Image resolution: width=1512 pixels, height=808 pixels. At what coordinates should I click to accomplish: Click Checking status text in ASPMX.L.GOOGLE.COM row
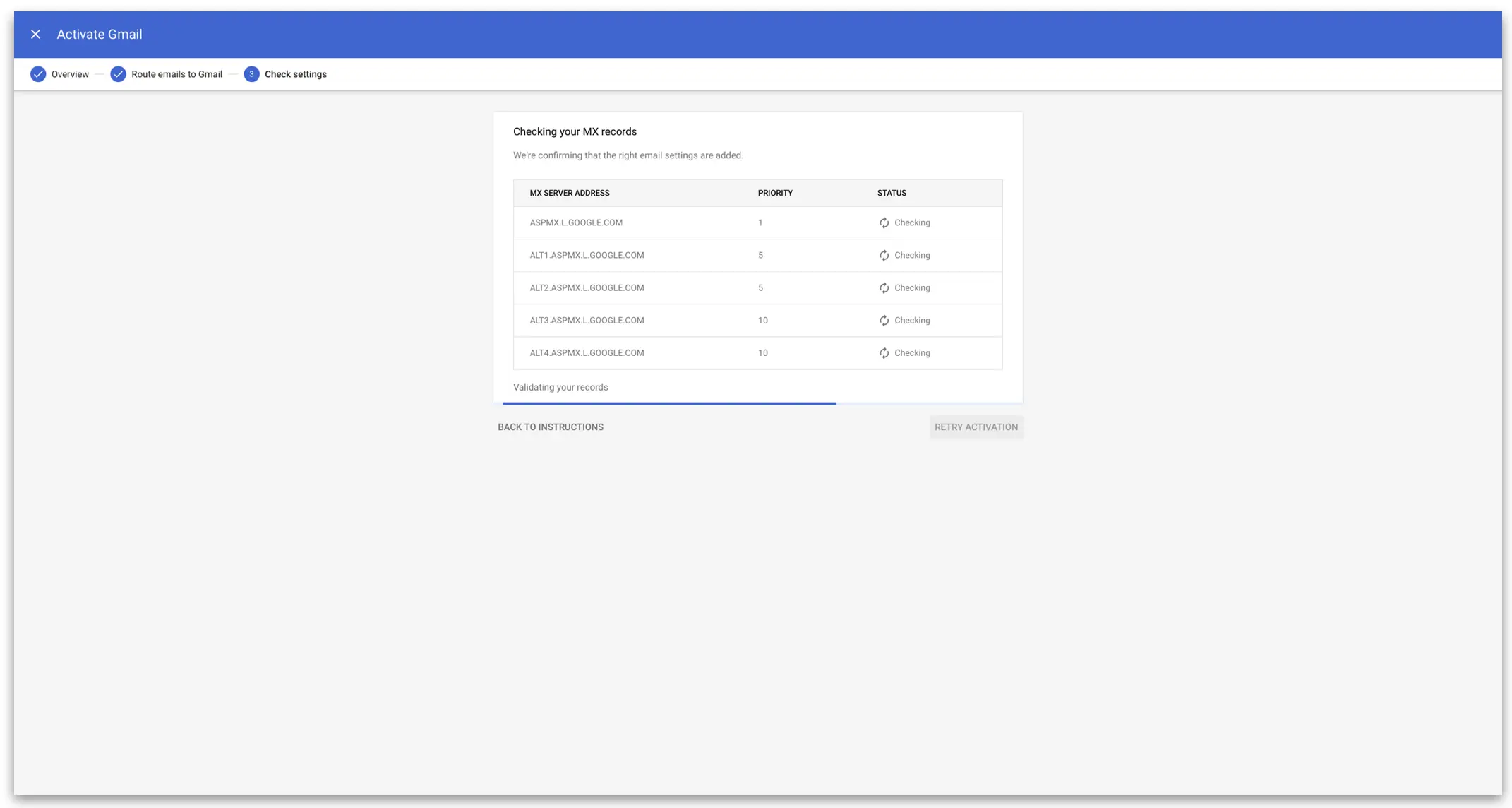tap(912, 222)
